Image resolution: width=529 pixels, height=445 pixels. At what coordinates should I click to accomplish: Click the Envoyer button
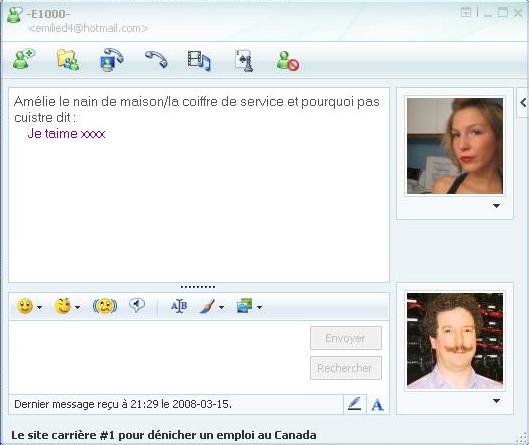(346, 338)
